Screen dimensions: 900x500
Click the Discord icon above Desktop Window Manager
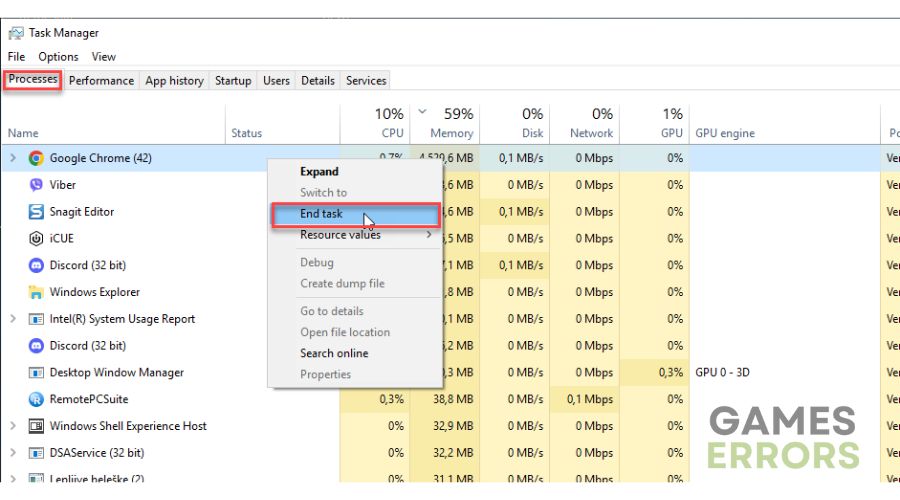[x=36, y=346]
